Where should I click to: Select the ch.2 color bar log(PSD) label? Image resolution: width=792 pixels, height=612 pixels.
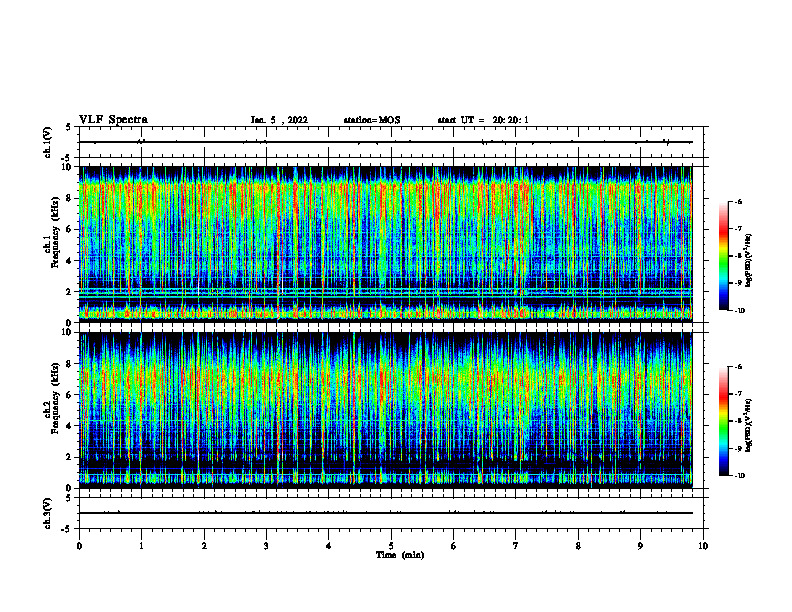click(x=749, y=426)
